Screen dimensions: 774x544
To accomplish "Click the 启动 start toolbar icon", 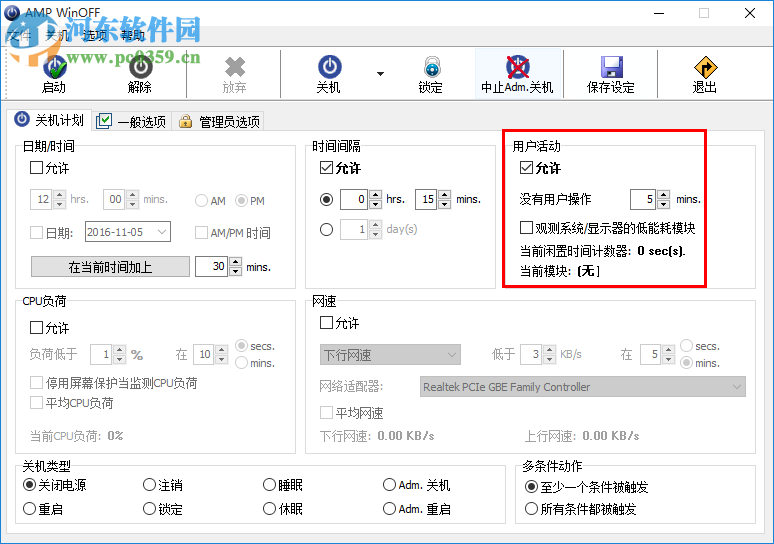I will [54, 68].
